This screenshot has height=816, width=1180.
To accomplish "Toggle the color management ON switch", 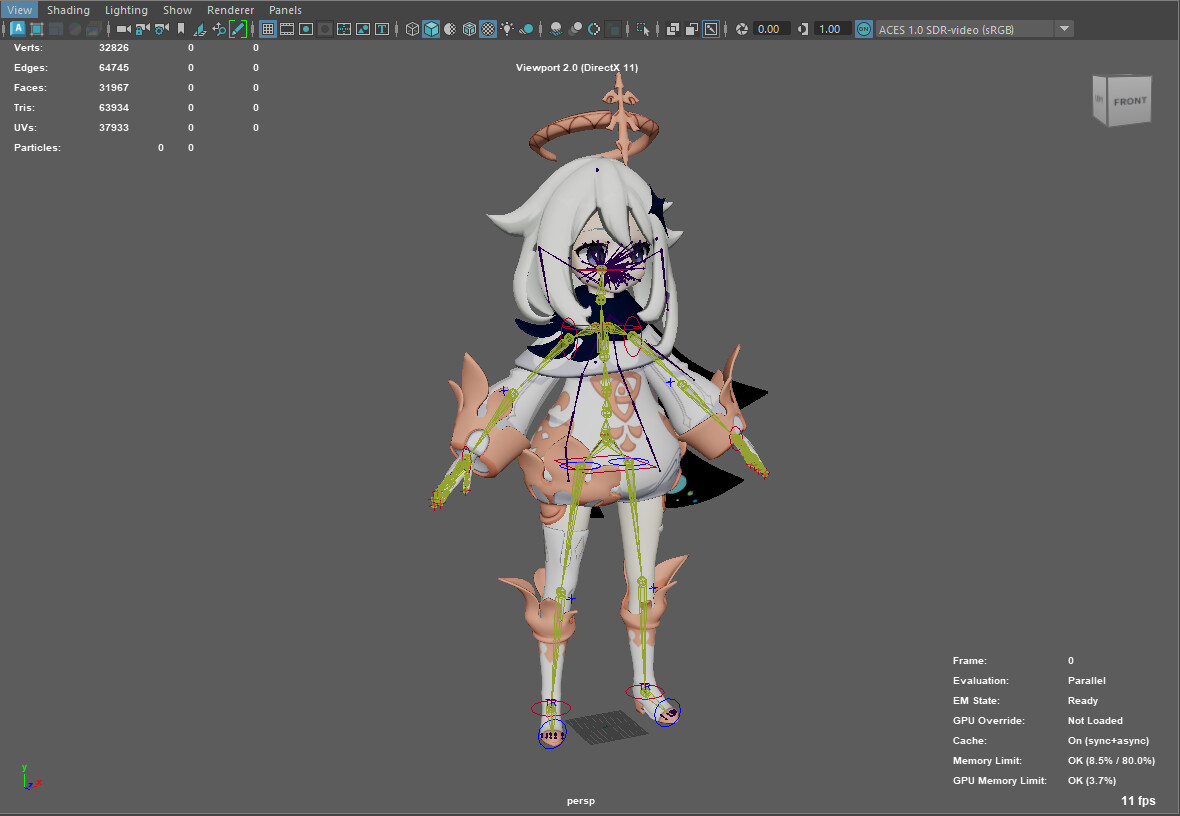I will pos(864,29).
